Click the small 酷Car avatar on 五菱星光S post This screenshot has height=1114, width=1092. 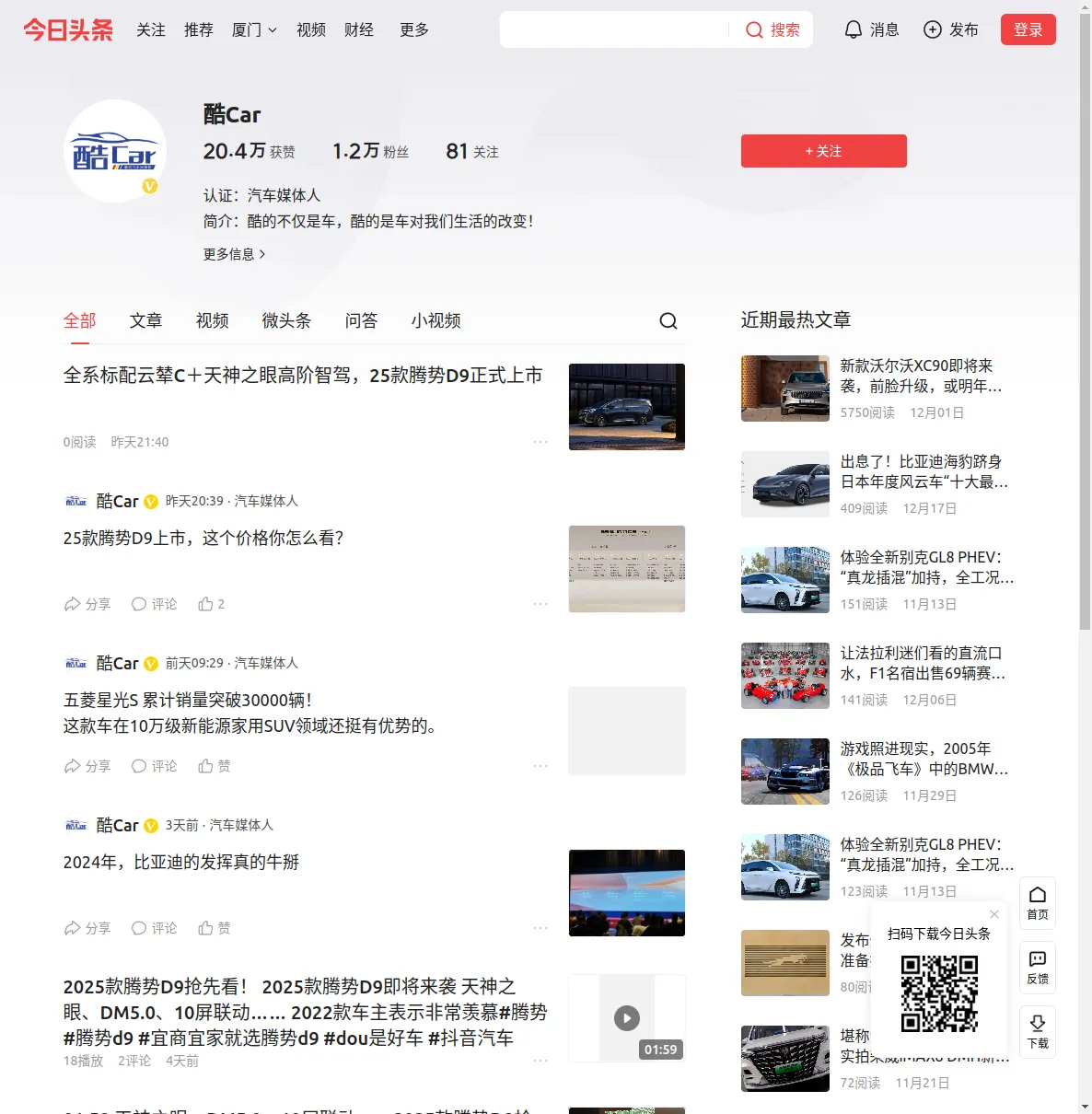[x=76, y=663]
